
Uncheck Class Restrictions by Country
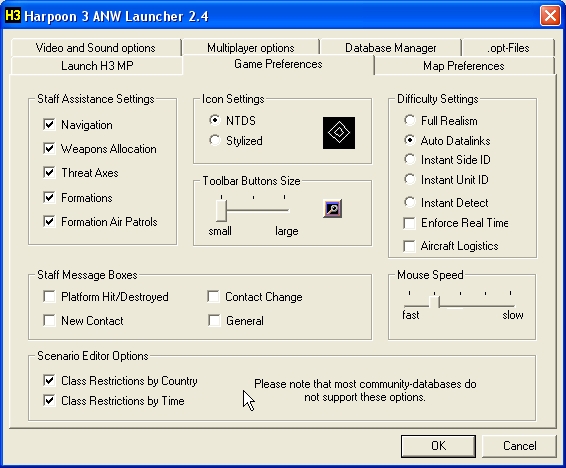(x=49, y=380)
